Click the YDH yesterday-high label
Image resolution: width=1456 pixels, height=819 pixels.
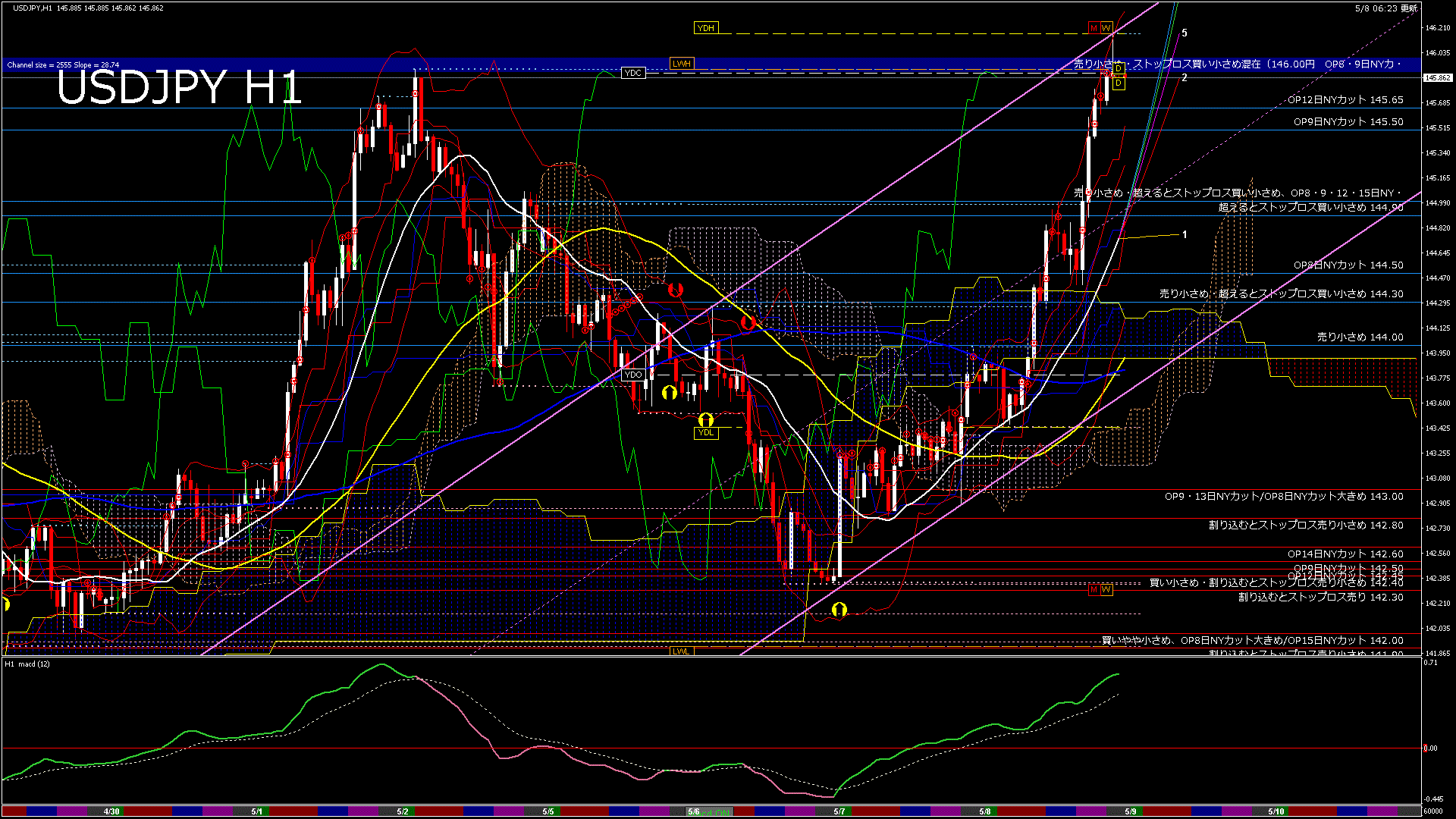(706, 28)
